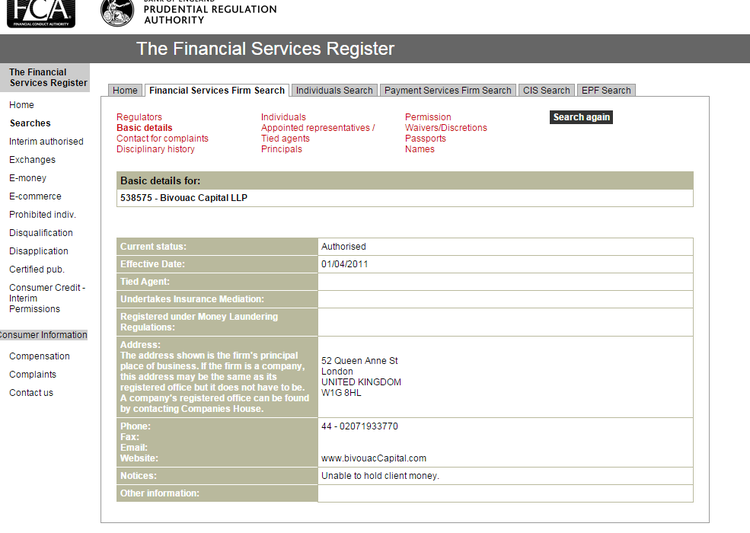
Task: Open E-commerce in the sidebar
Action: (x=35, y=196)
